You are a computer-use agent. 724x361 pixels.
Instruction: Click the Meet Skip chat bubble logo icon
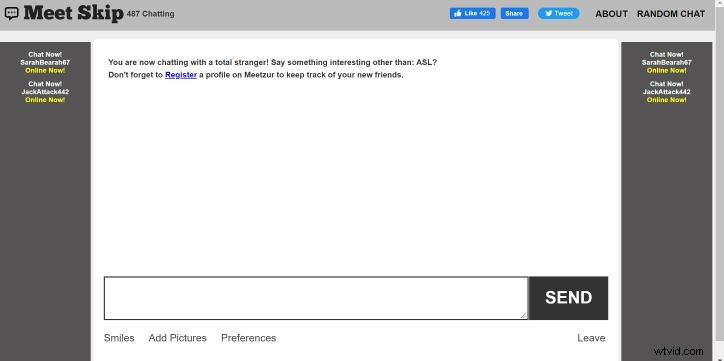[12, 13]
